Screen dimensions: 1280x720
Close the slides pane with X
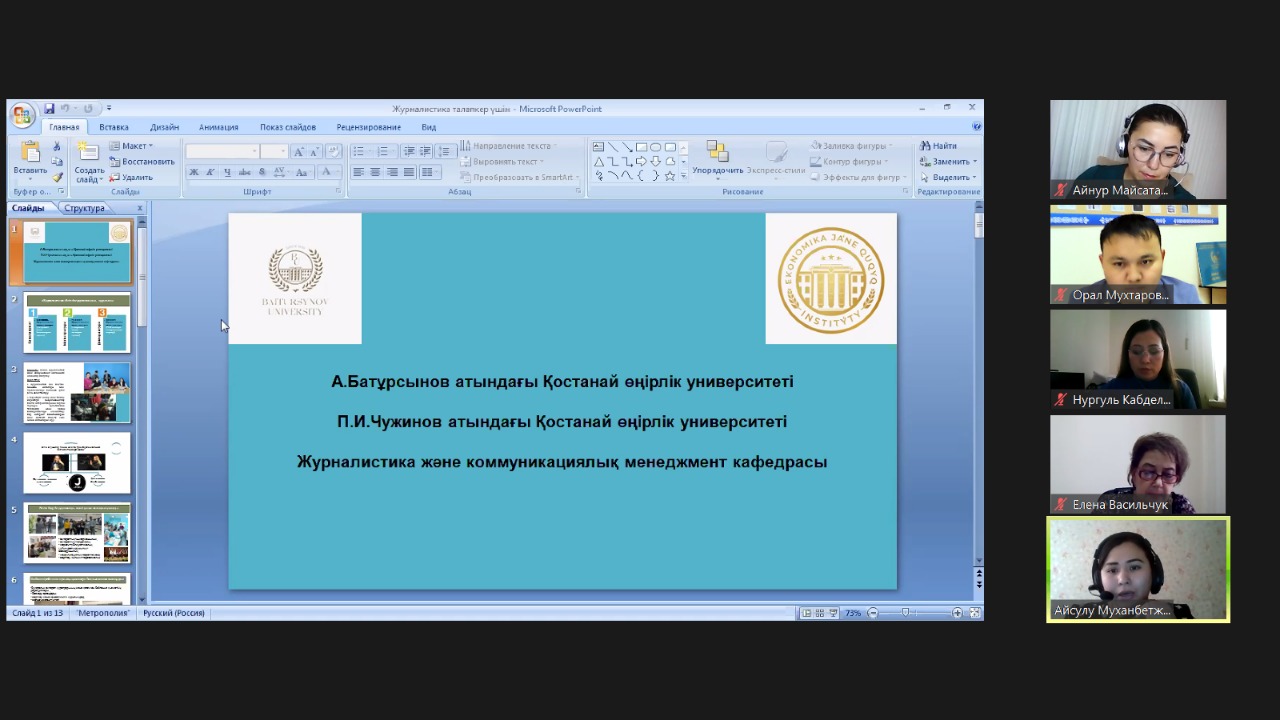pyautogui.click(x=140, y=208)
